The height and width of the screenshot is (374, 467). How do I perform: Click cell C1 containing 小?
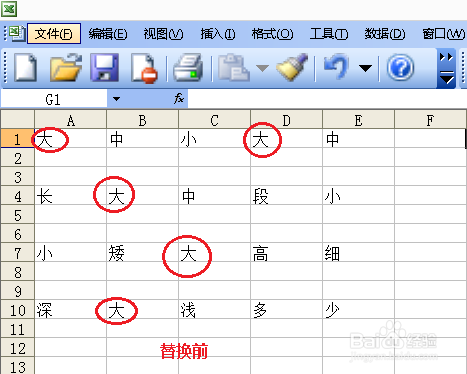pyautogui.click(x=214, y=138)
